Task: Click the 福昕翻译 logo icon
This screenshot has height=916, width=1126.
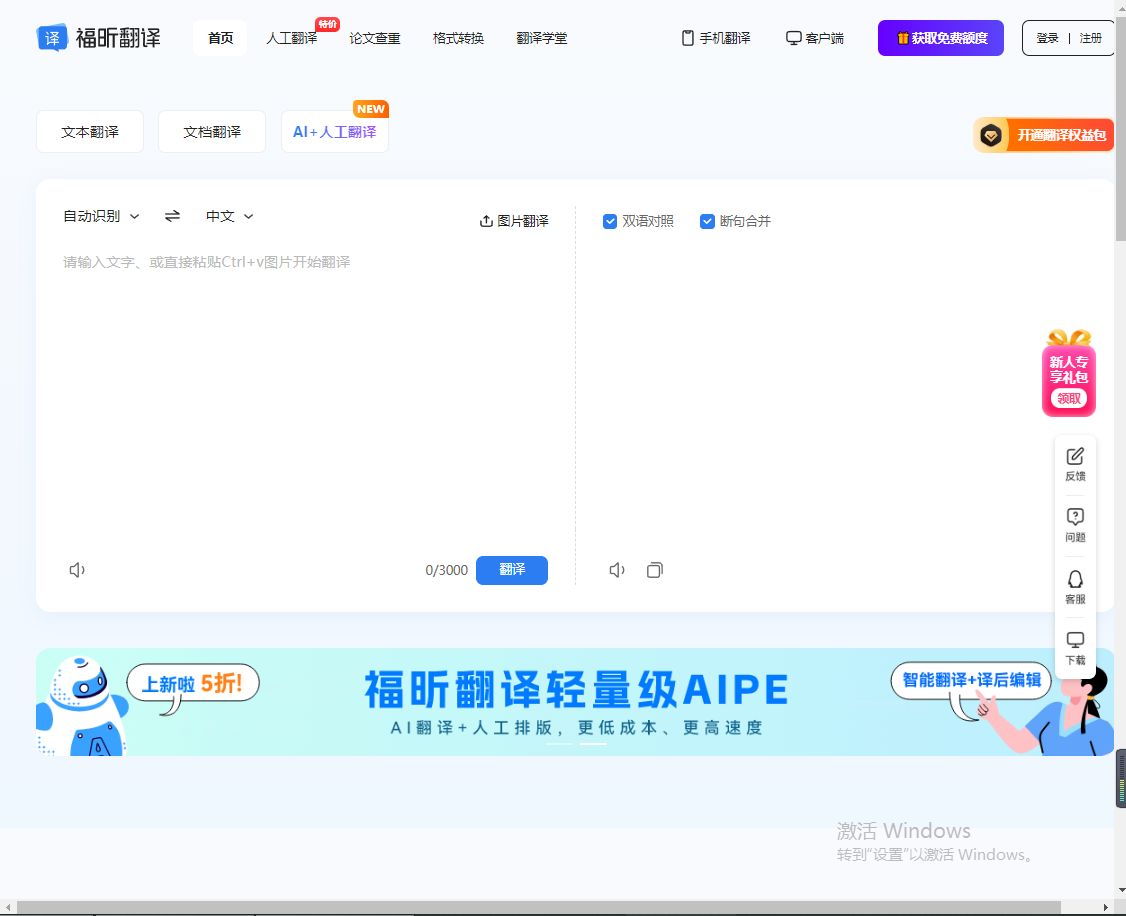Action: pyautogui.click(x=52, y=38)
